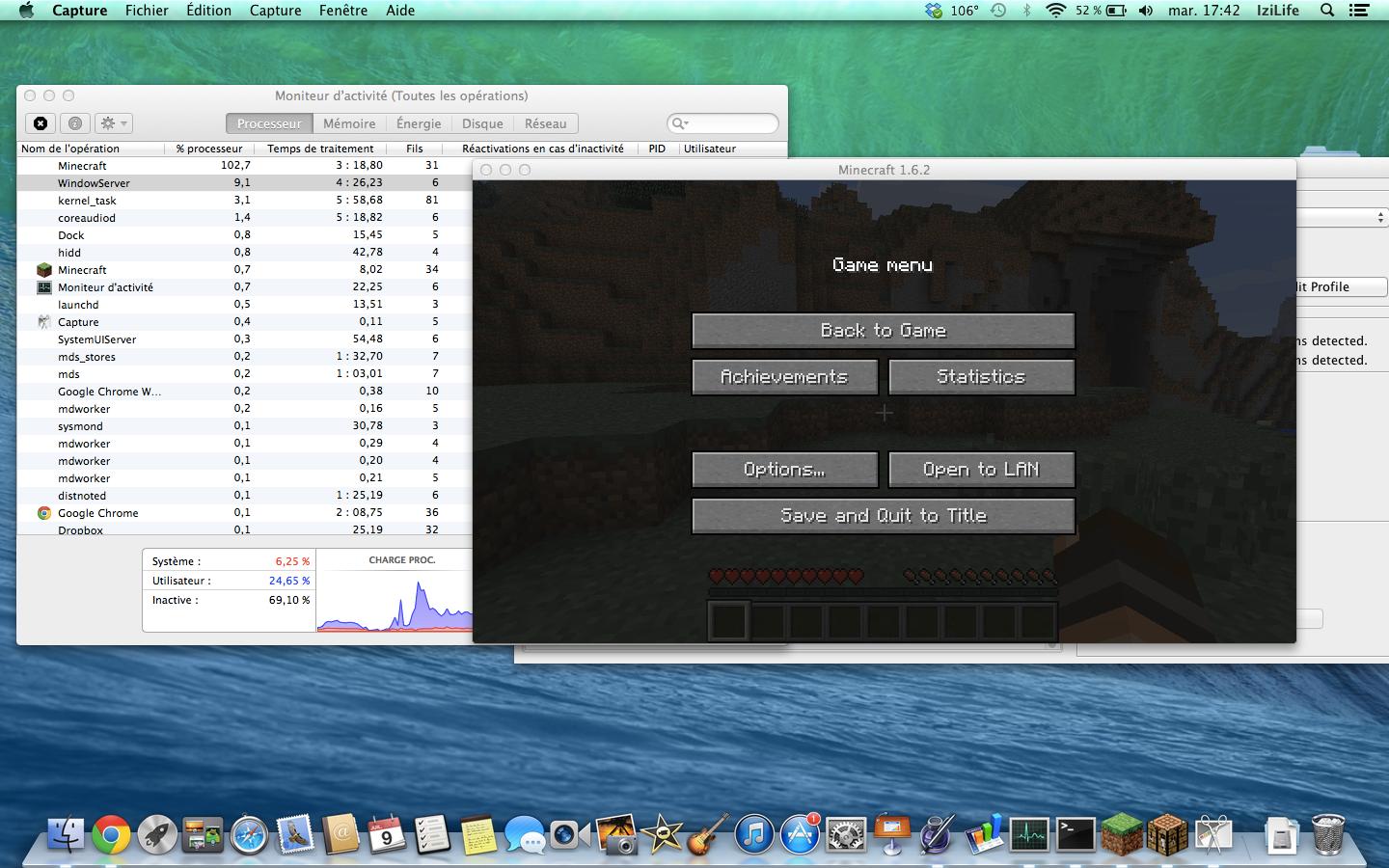Open Terminal from the Dock
The image size is (1389, 868).
click(1076, 834)
